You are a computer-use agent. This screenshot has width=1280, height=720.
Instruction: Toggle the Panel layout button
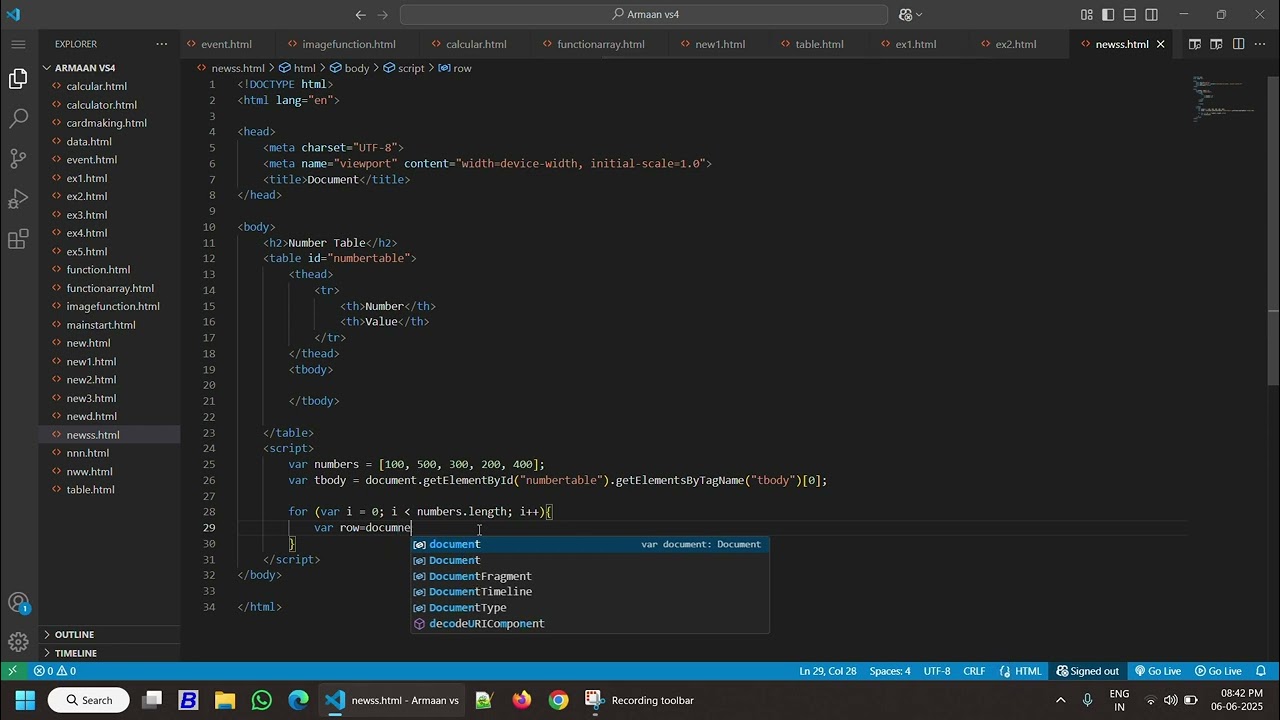click(1130, 15)
